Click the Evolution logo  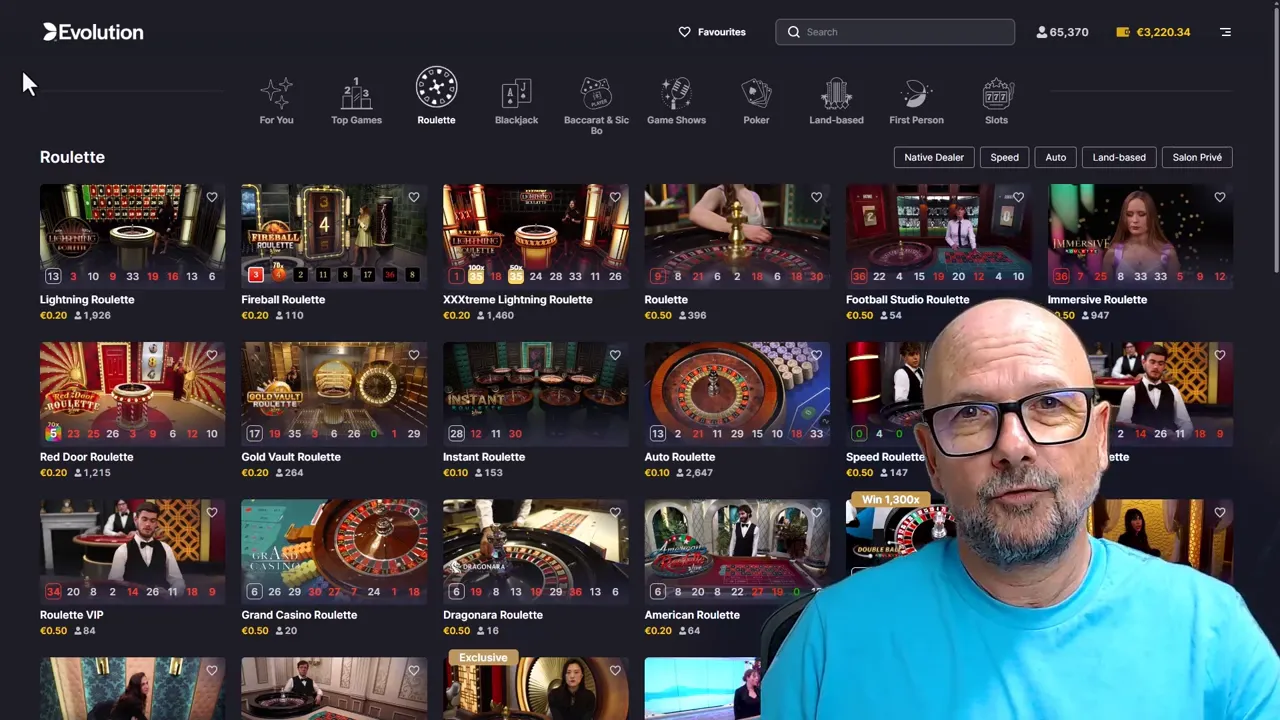point(93,32)
